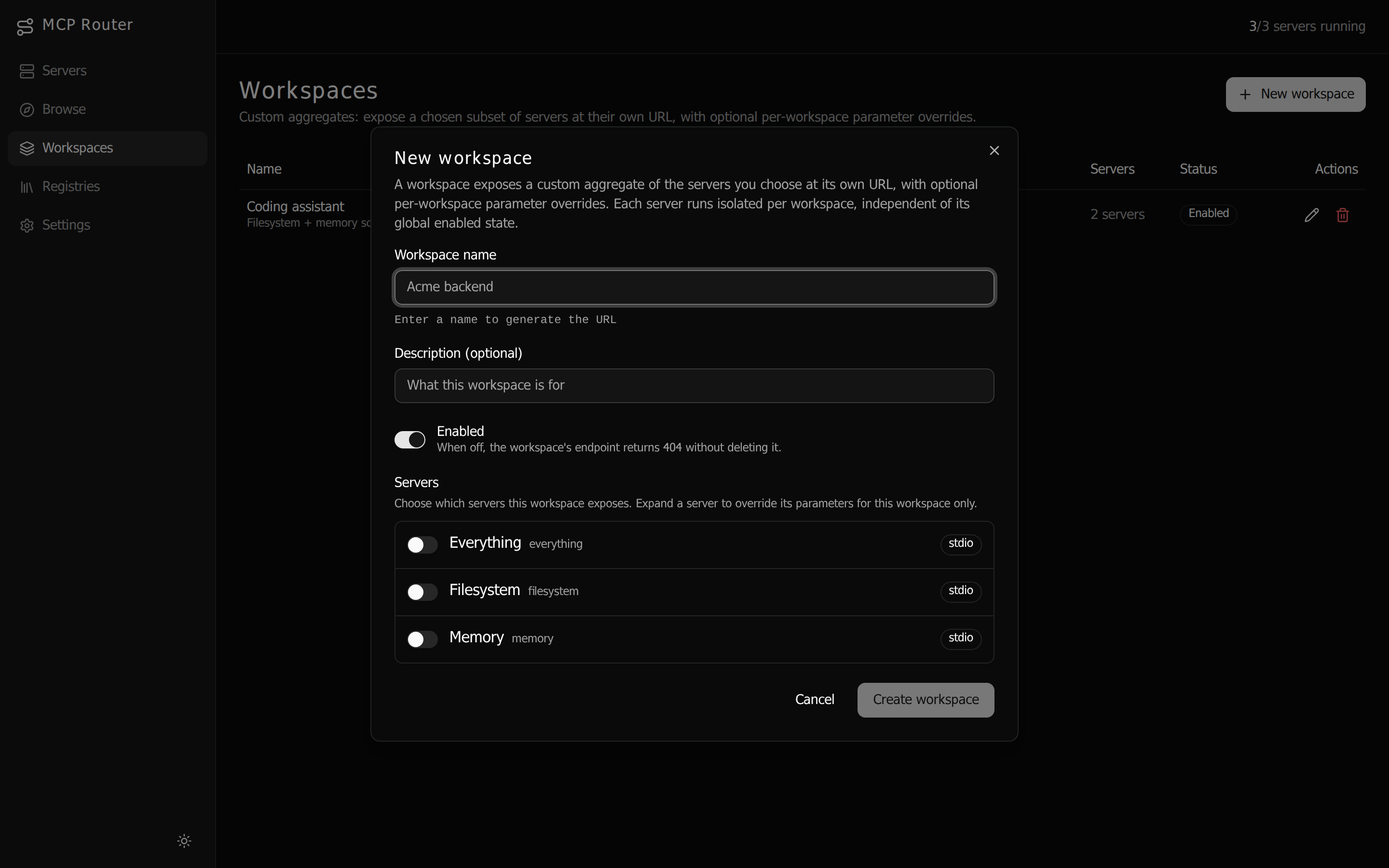Click the Enabled status badge
Viewport: 1389px width, 868px height.
pos(1208,214)
